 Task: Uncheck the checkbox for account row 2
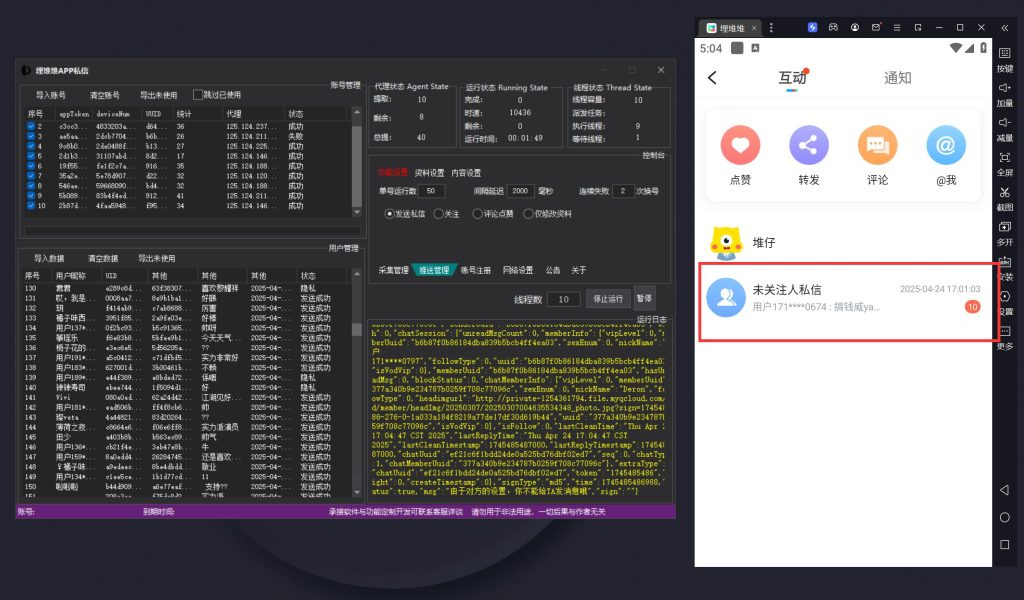31,127
